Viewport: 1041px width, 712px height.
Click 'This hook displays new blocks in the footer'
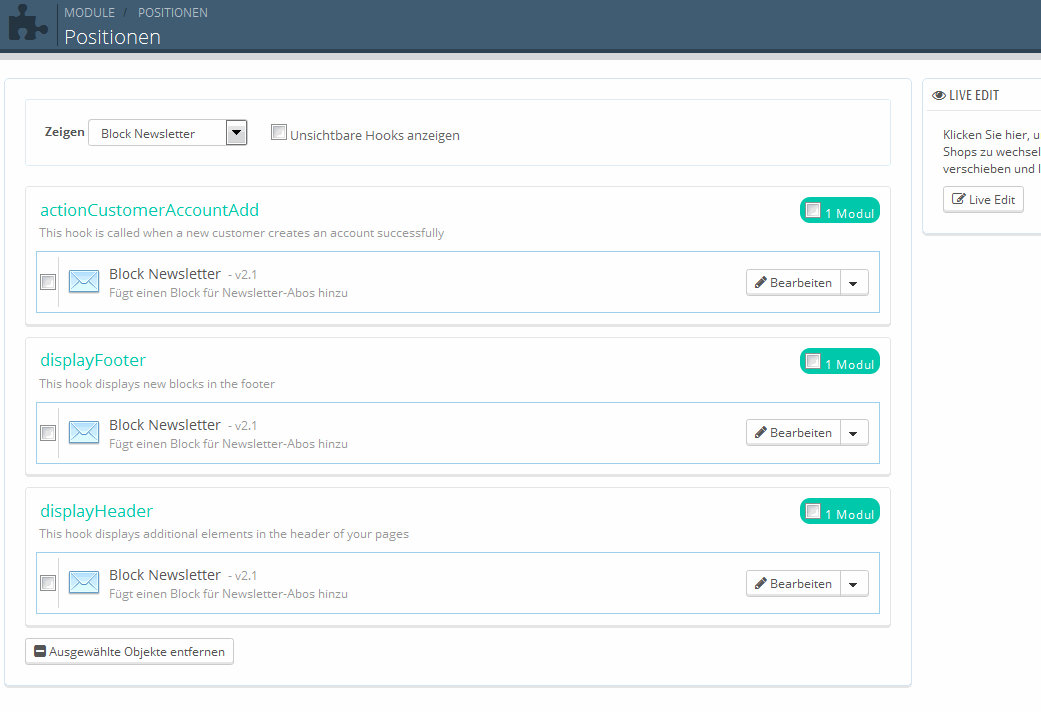point(157,384)
